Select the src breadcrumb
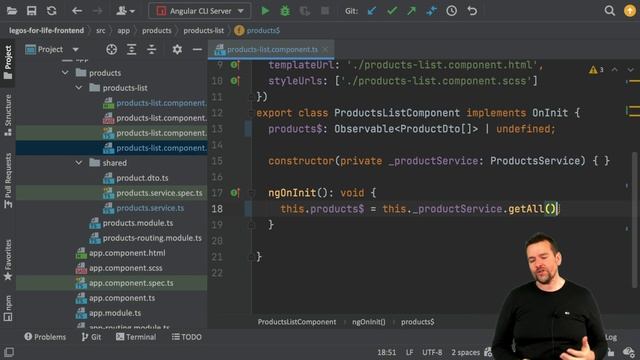 click(x=100, y=31)
